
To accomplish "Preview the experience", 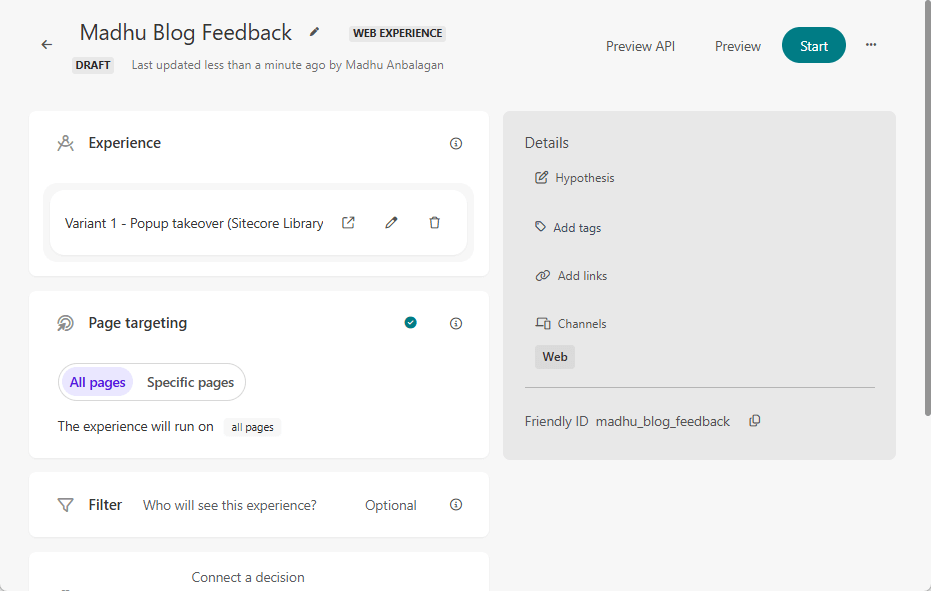I will pos(737,46).
